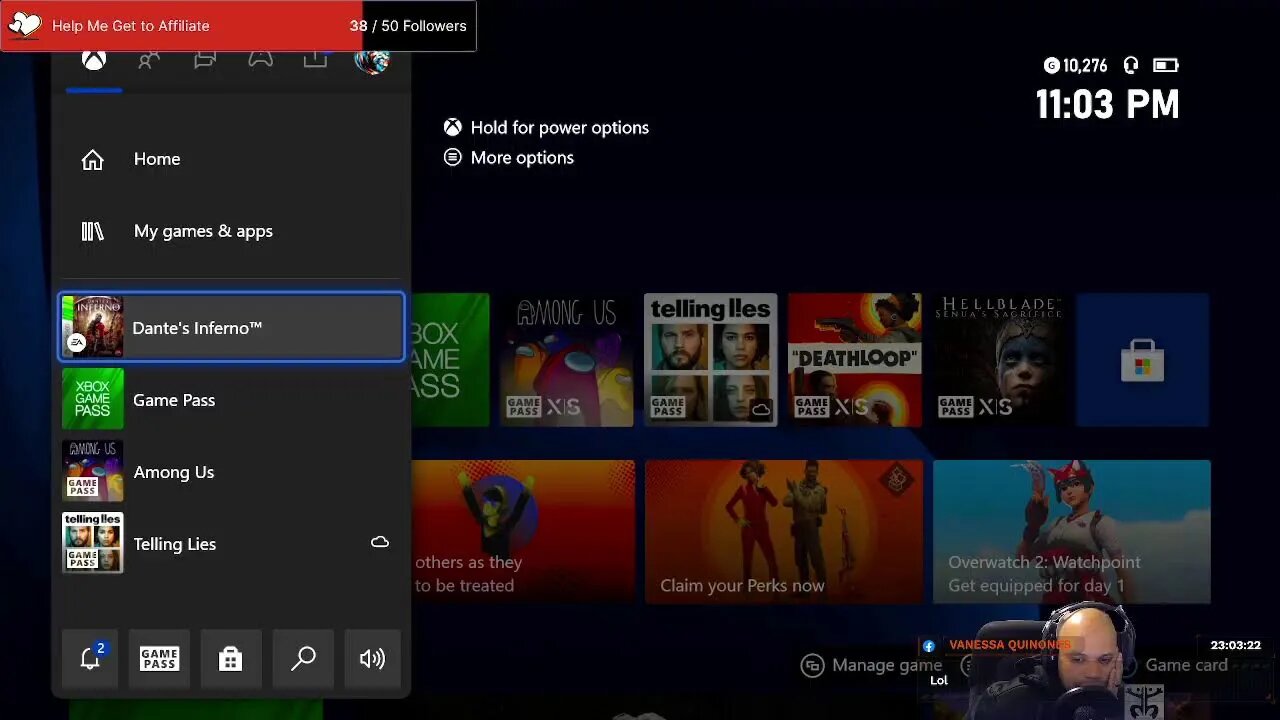Open Microsoft Store dashboard tile

1143,360
